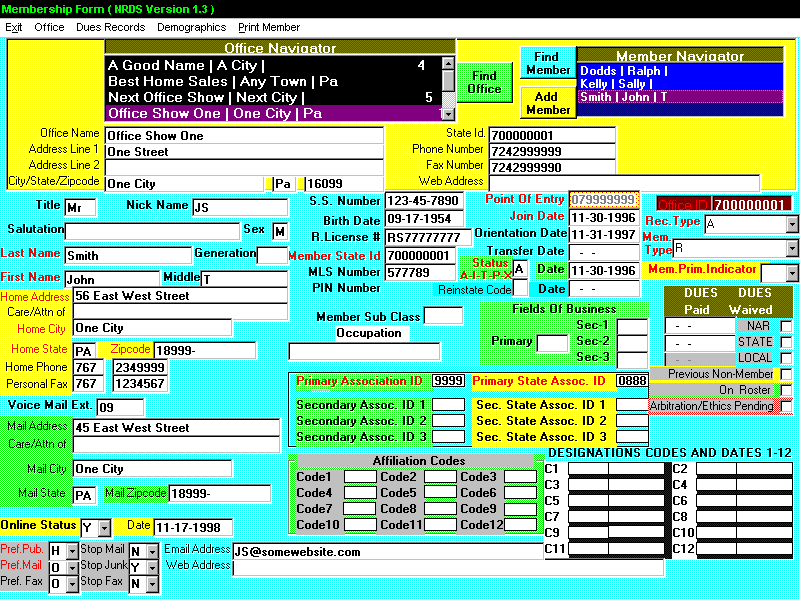Open the Online Status dropdown
The height and width of the screenshot is (600, 800).
tap(105, 527)
